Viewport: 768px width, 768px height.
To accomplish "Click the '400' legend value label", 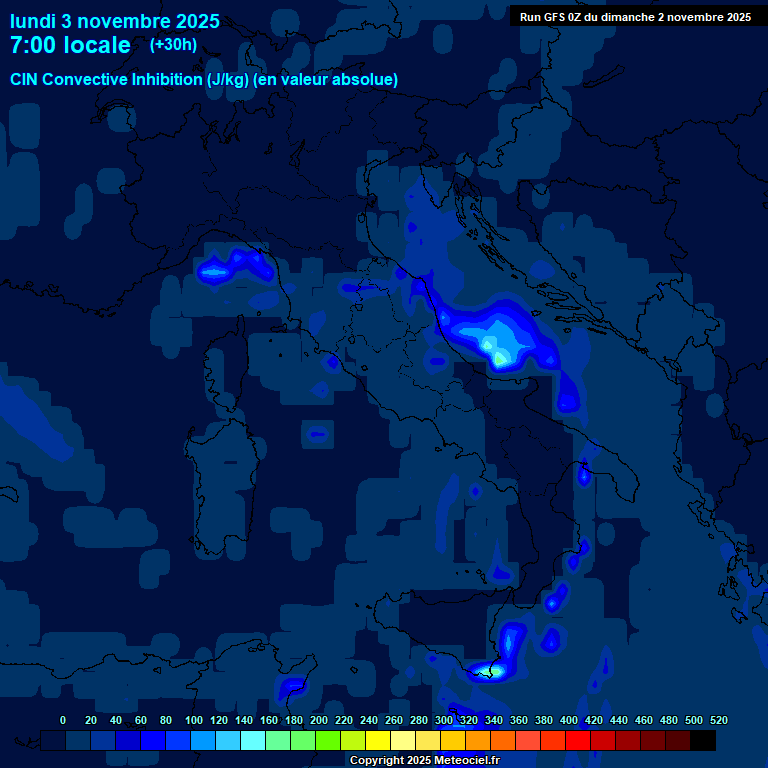I will click(569, 720).
